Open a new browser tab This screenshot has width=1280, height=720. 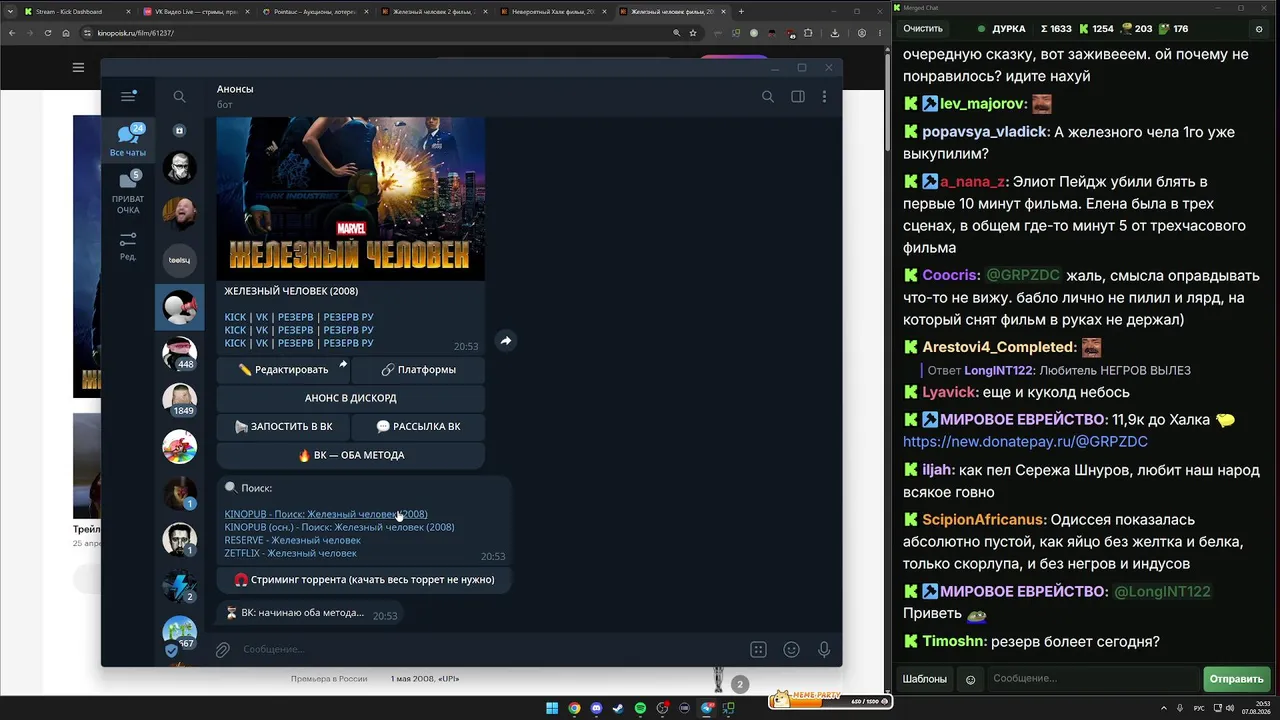[x=741, y=12]
